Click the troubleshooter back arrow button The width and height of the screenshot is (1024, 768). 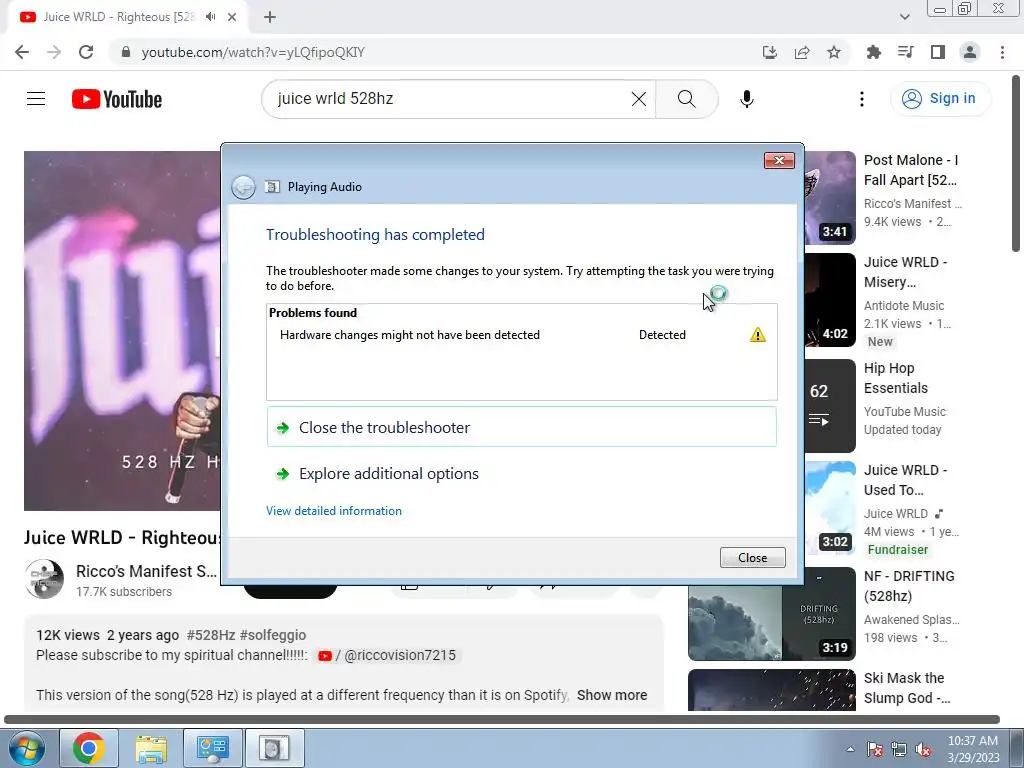[x=244, y=187]
